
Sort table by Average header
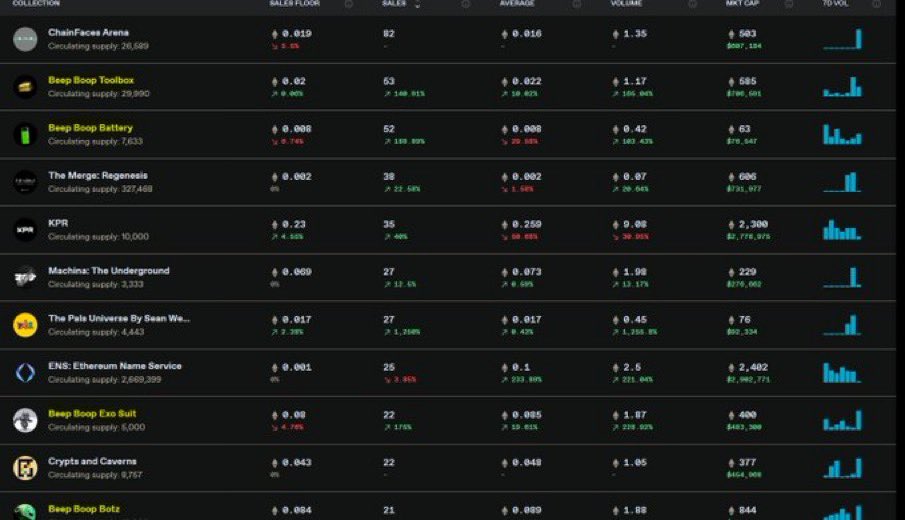(x=517, y=3)
